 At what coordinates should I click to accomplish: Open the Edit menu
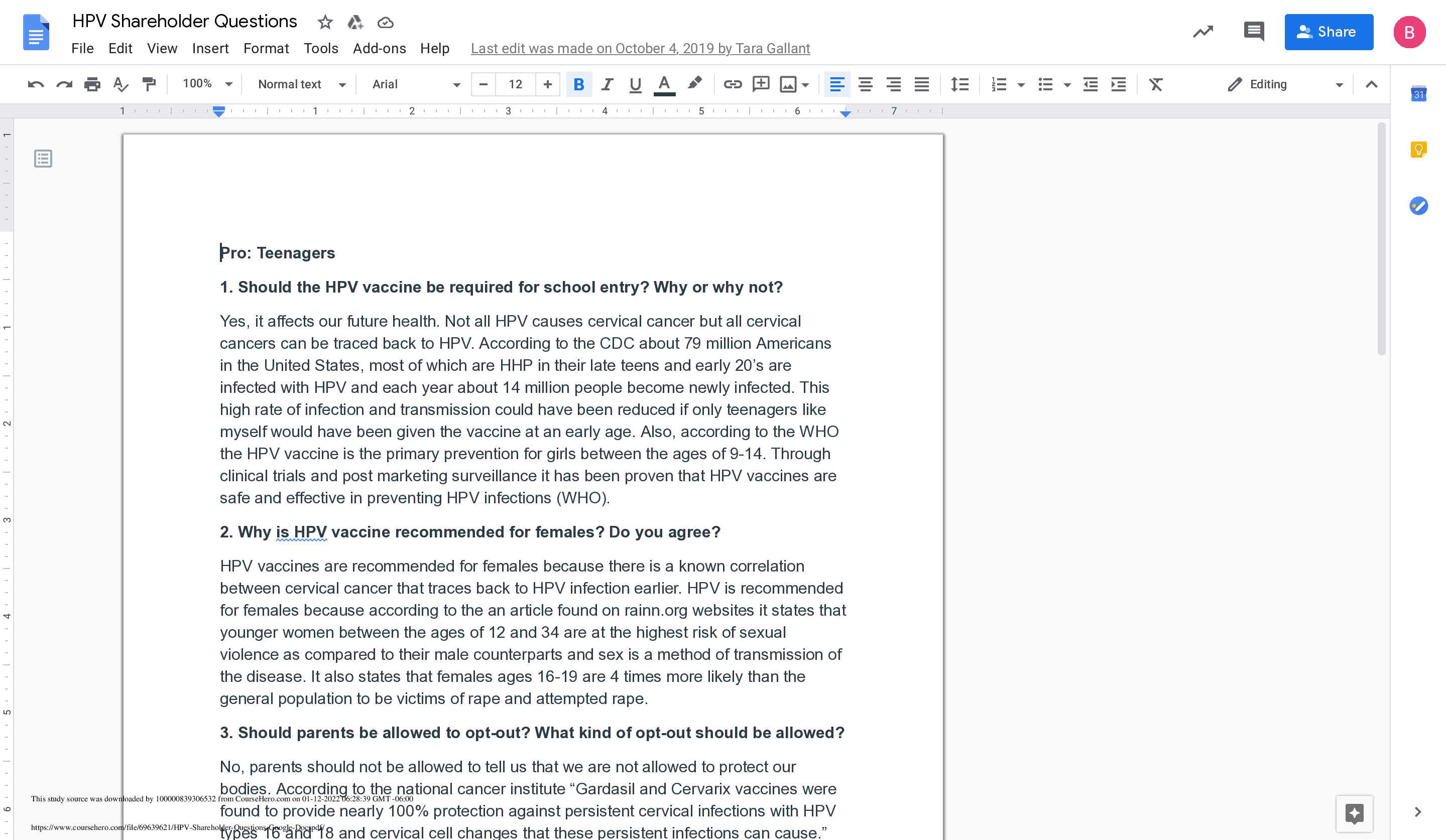pos(120,48)
